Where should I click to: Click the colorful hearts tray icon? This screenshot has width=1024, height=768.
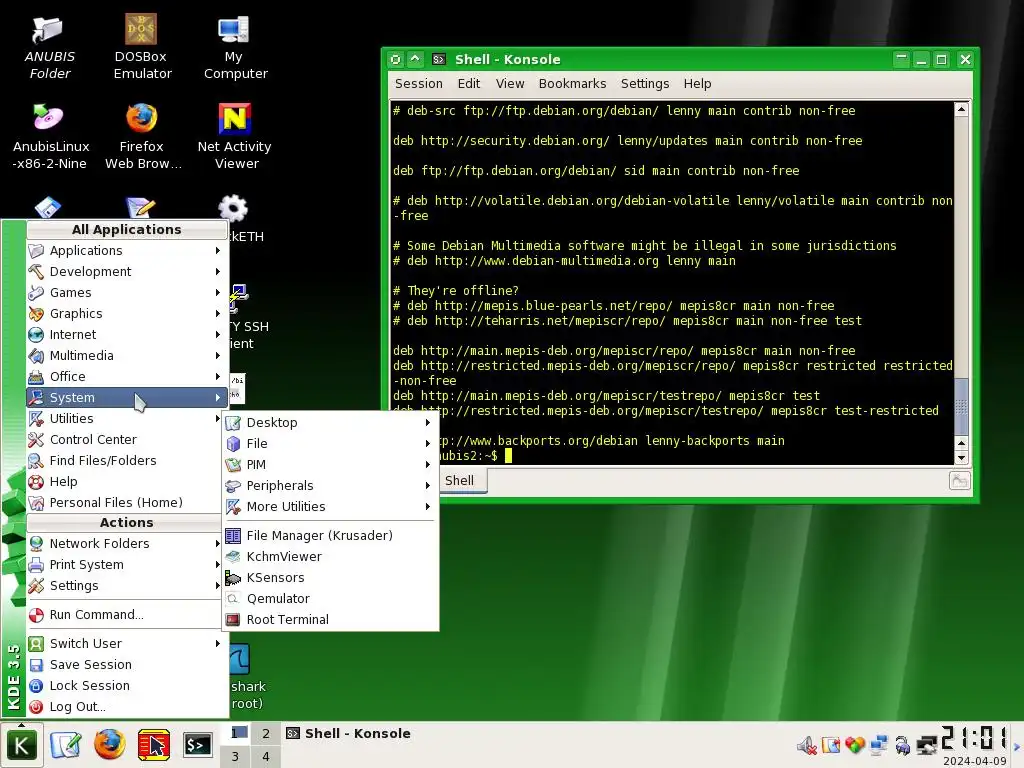(855, 745)
